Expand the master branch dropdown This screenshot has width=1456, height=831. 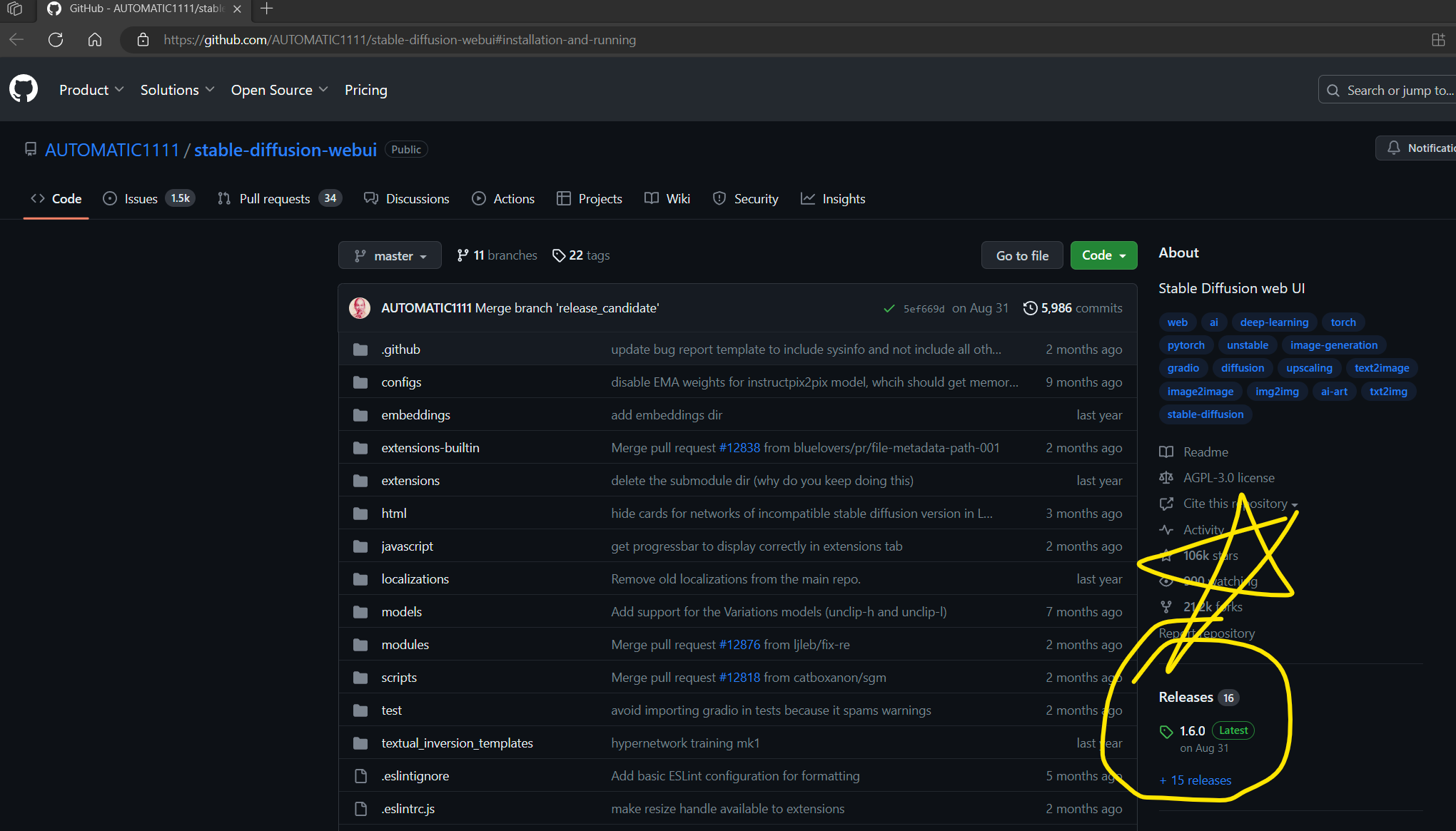click(390, 255)
